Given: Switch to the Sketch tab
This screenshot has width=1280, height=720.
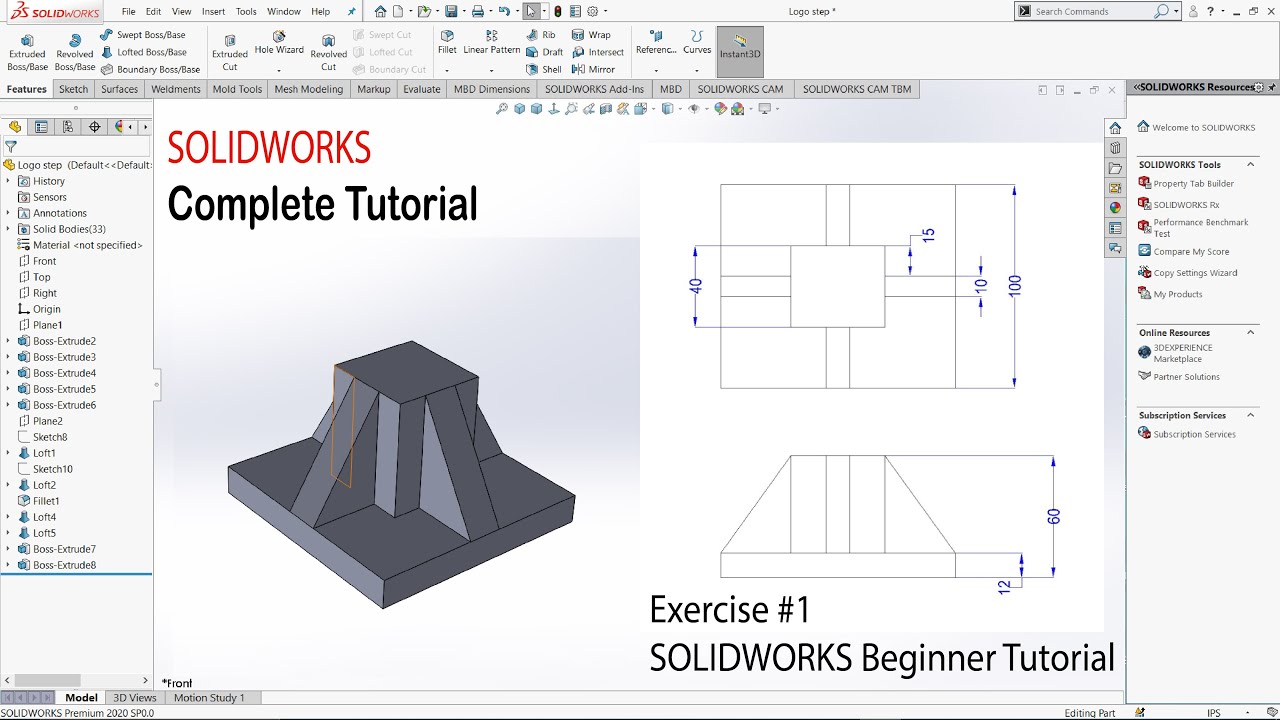Looking at the screenshot, I should tap(73, 89).
